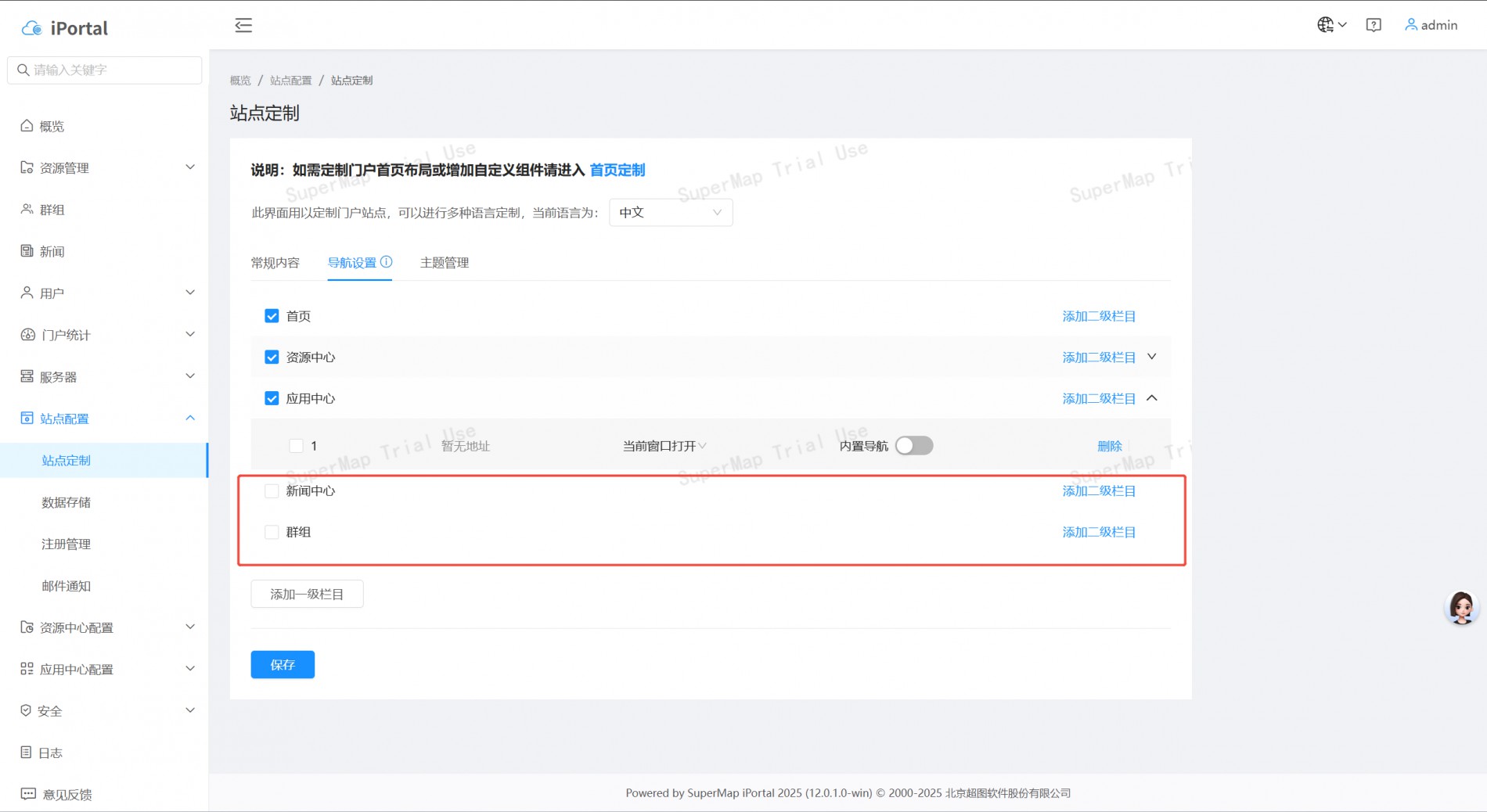Click the virtual assistant avatar icon
Viewport: 1487px width, 812px height.
(x=1460, y=608)
